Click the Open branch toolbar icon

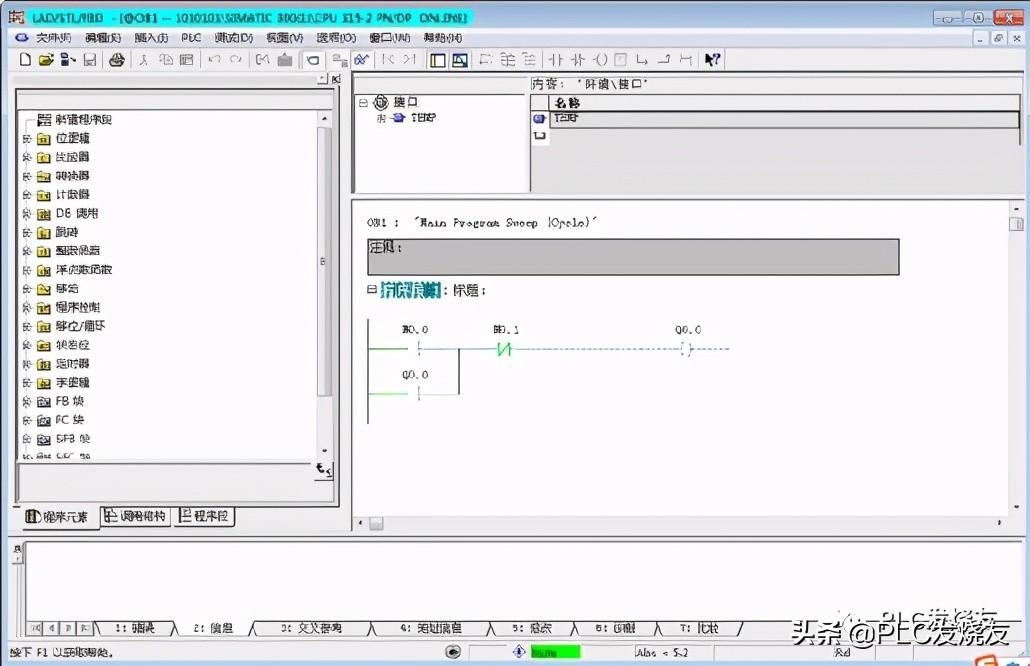pyautogui.click(x=642, y=60)
